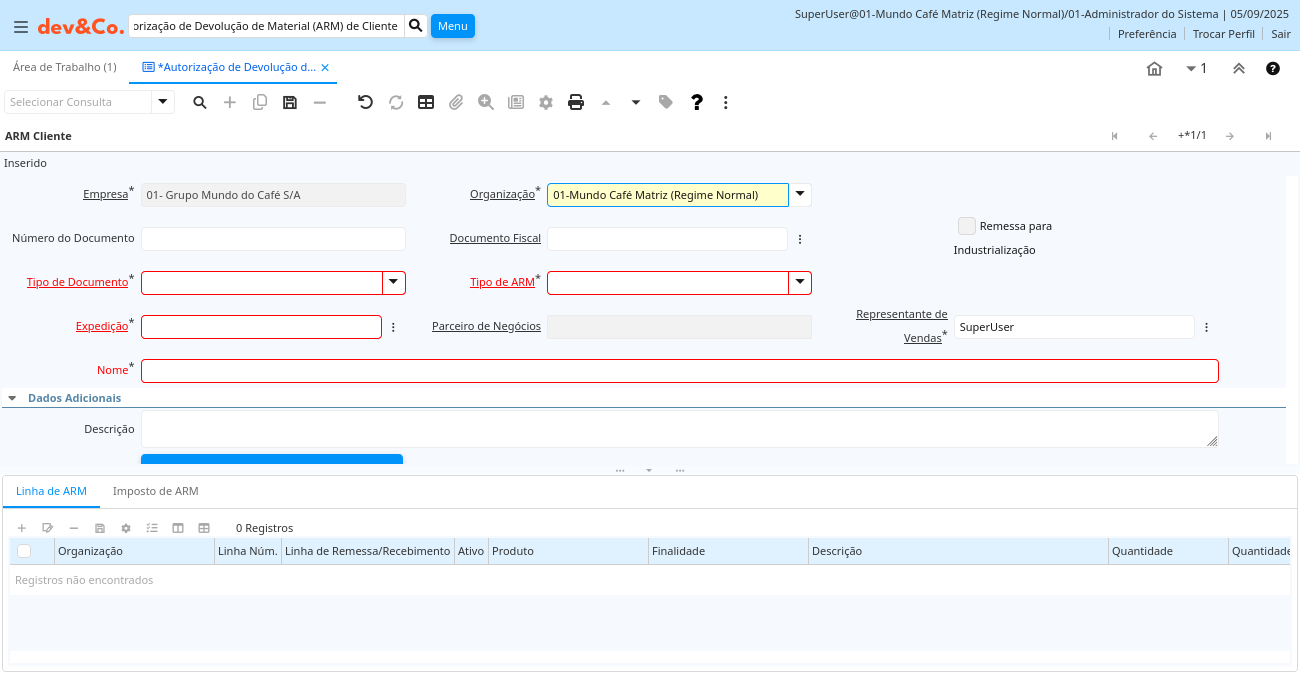Toggle grid view using the table icon
The image size is (1300, 674).
pyautogui.click(x=426, y=102)
